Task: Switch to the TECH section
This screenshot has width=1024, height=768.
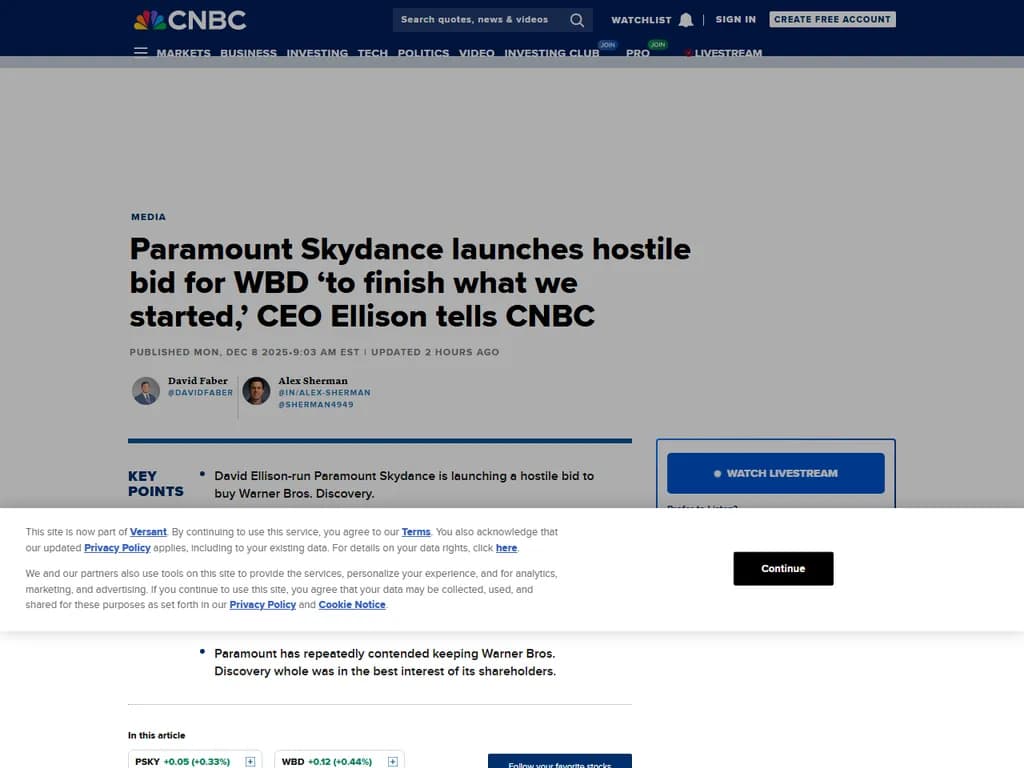Action: pyautogui.click(x=373, y=53)
